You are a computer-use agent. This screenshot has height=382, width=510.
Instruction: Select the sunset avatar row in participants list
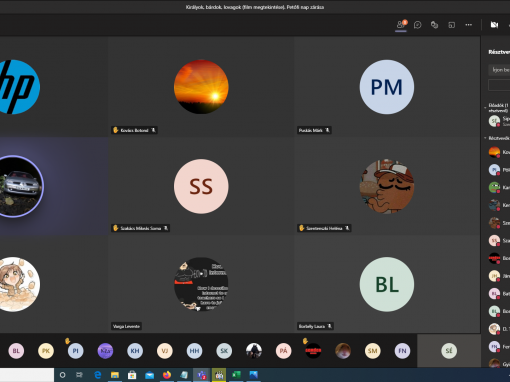(499, 152)
